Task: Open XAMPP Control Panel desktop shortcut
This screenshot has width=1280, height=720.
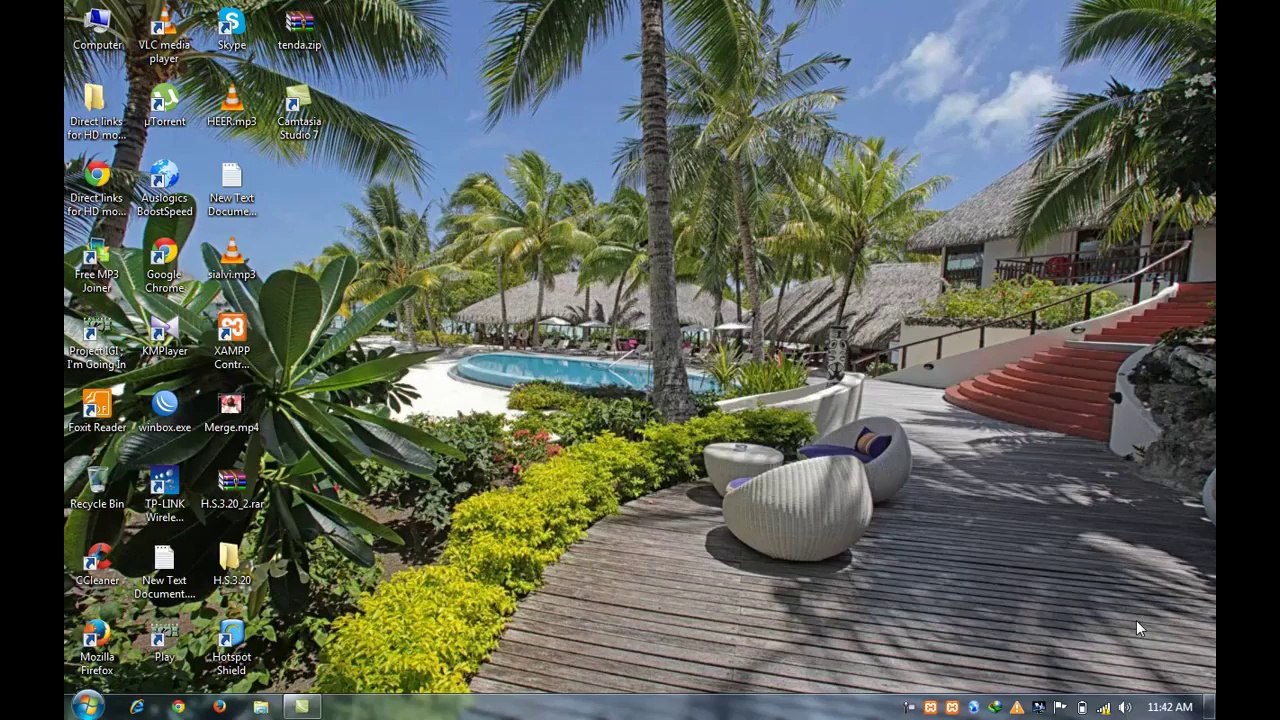Action: click(231, 343)
